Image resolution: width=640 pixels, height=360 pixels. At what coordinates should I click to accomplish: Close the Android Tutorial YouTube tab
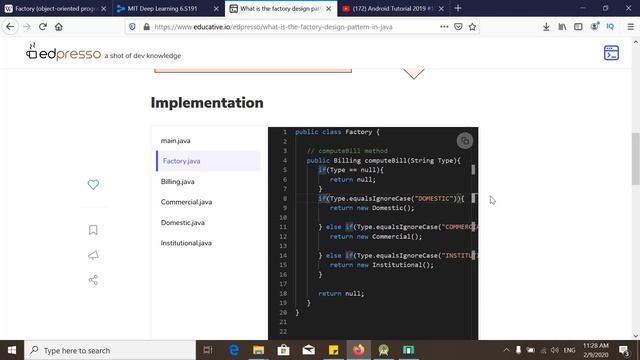coord(441,9)
